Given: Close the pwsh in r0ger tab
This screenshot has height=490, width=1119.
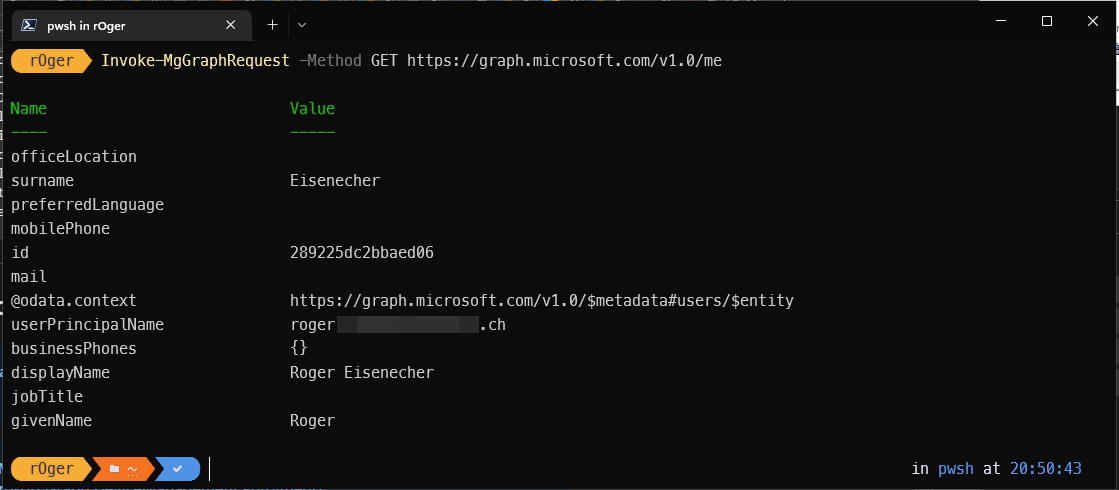Looking at the screenshot, I should point(231,26).
